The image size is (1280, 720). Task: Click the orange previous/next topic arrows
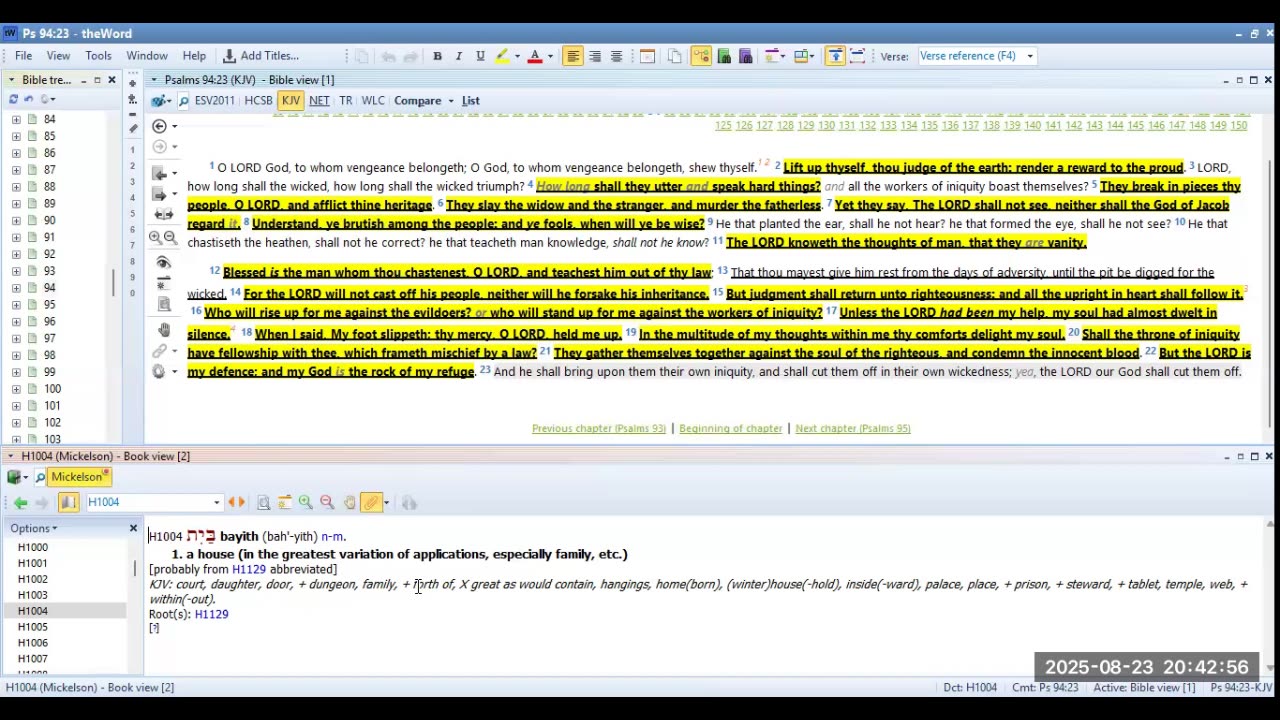click(x=236, y=503)
